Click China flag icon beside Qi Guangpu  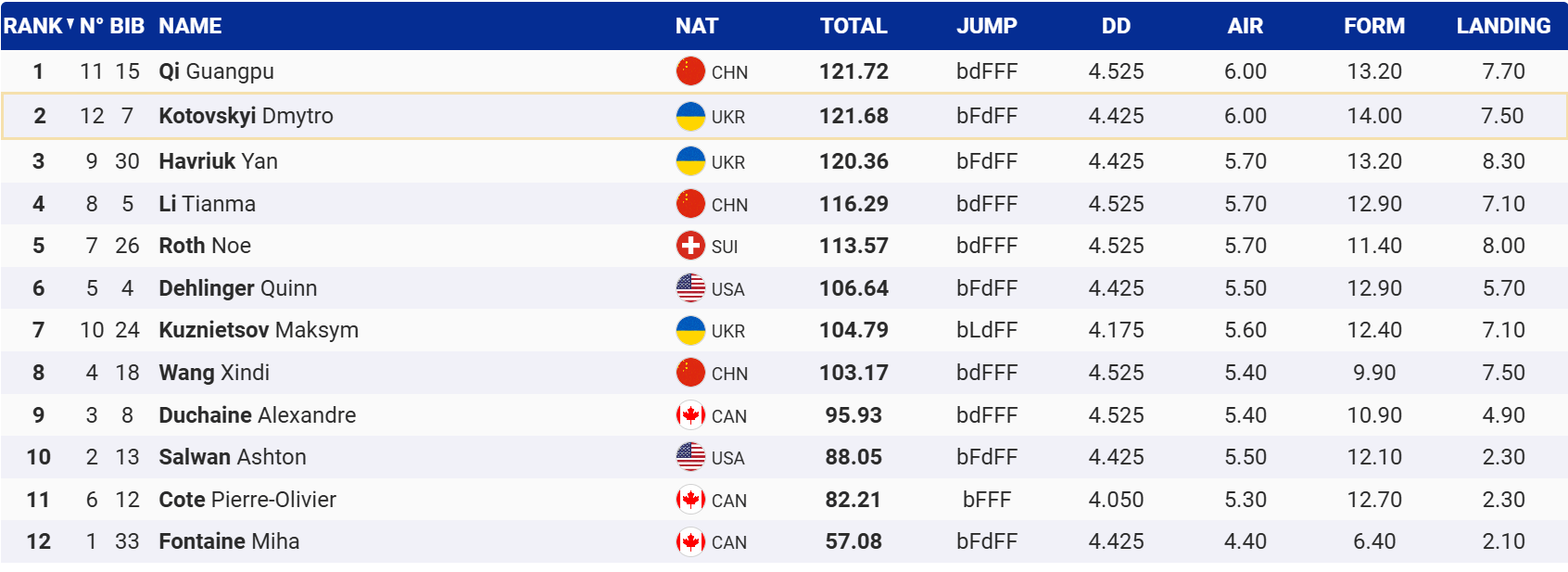(690, 71)
